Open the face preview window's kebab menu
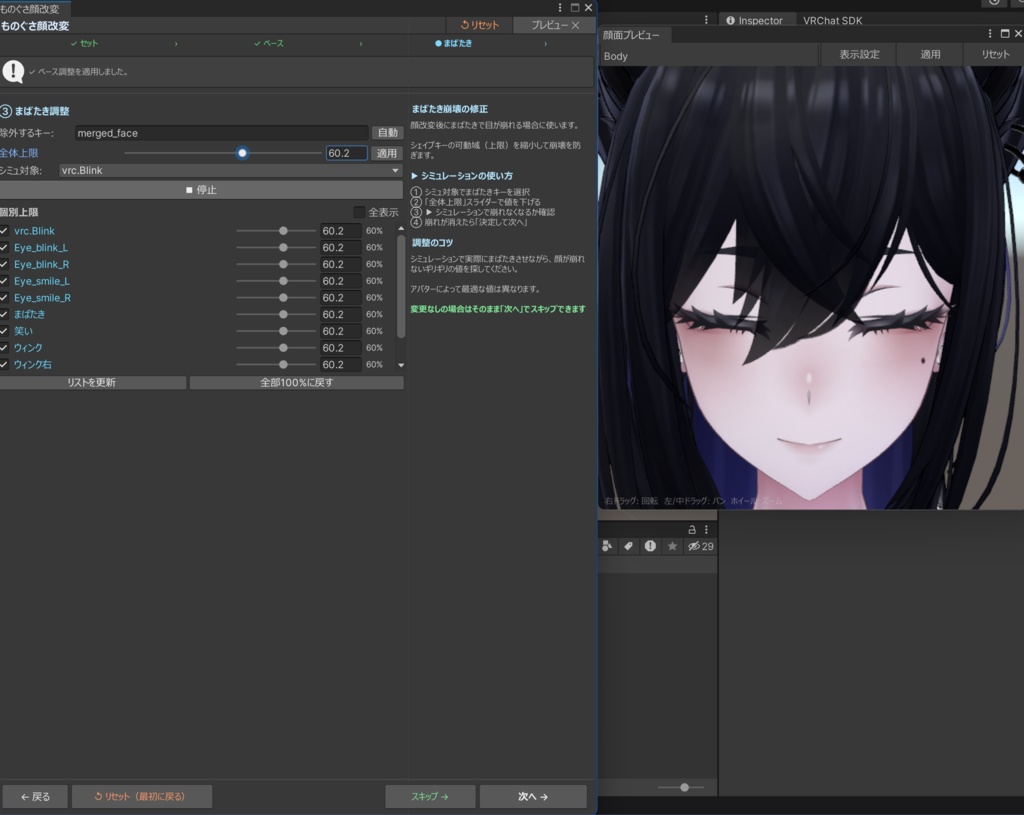Image resolution: width=1024 pixels, height=815 pixels. click(x=991, y=34)
